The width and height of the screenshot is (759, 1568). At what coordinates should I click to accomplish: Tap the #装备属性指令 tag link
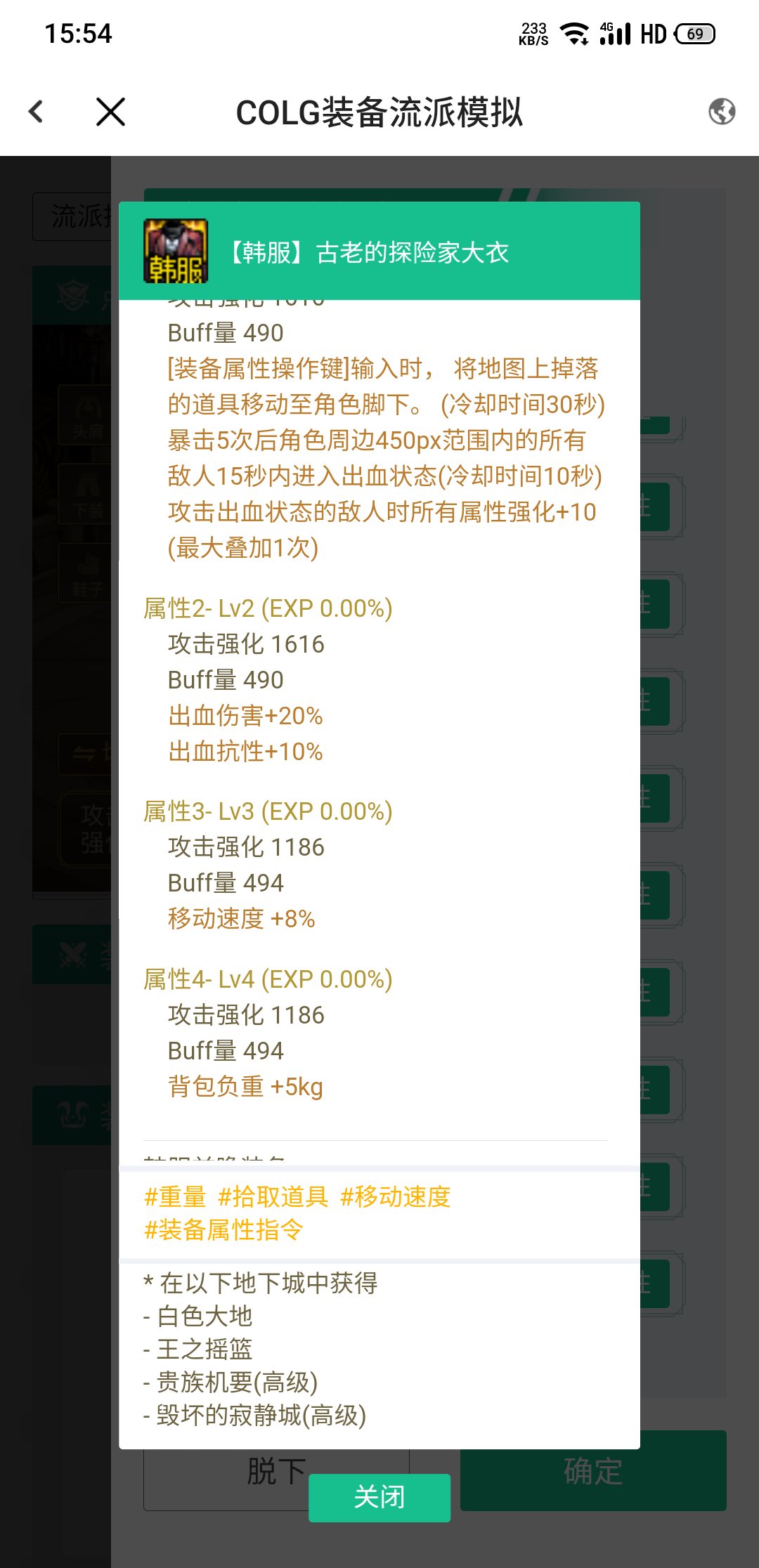[223, 1230]
